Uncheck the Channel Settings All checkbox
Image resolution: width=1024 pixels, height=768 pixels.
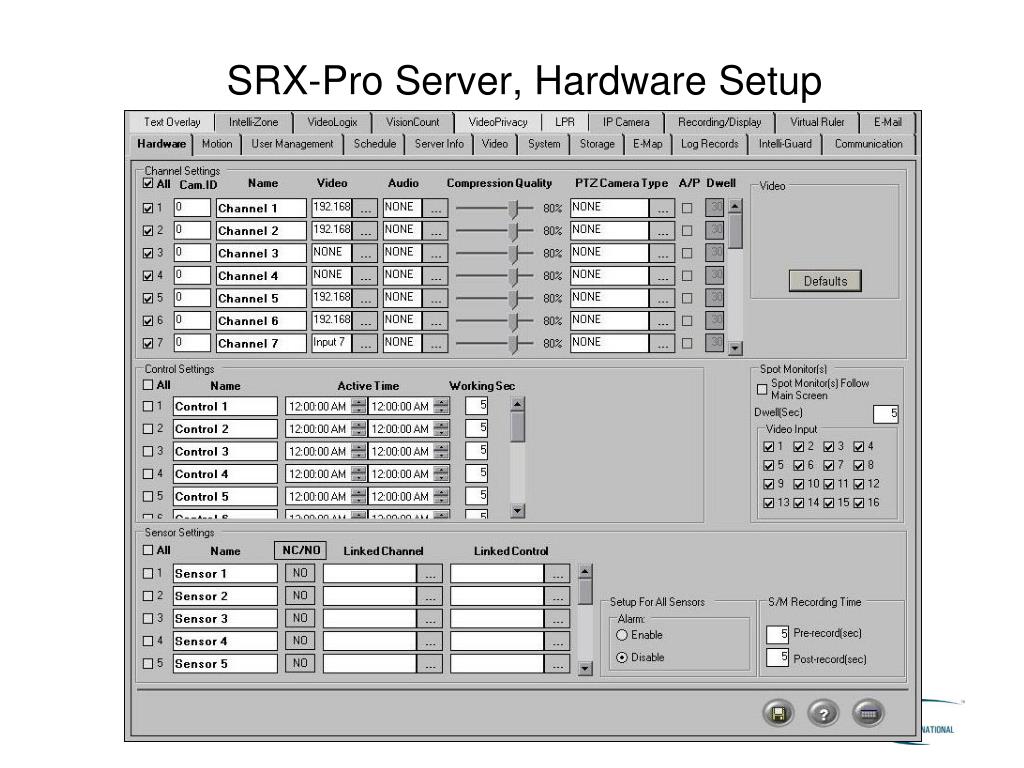[148, 184]
